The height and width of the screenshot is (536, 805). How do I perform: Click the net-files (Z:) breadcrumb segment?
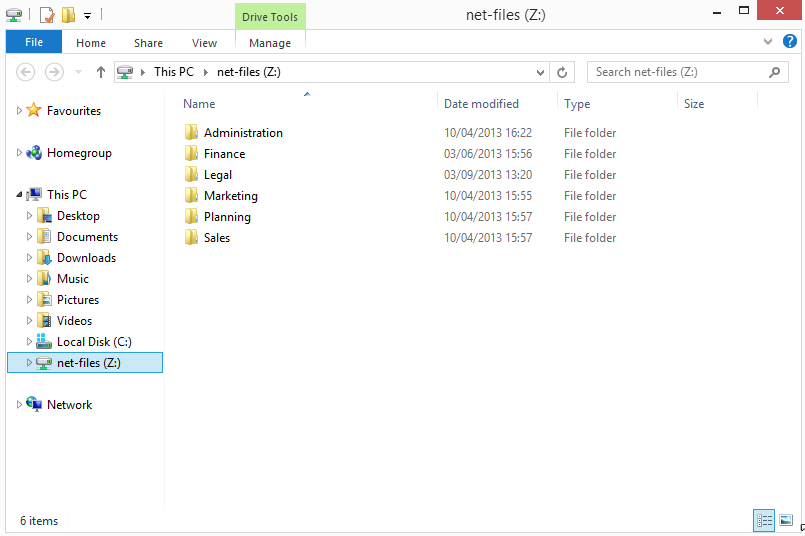pos(248,72)
